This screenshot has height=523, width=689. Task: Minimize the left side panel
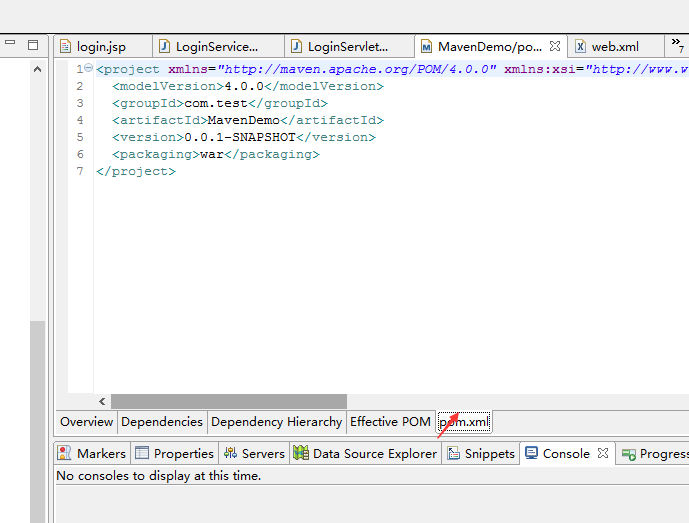point(10,45)
